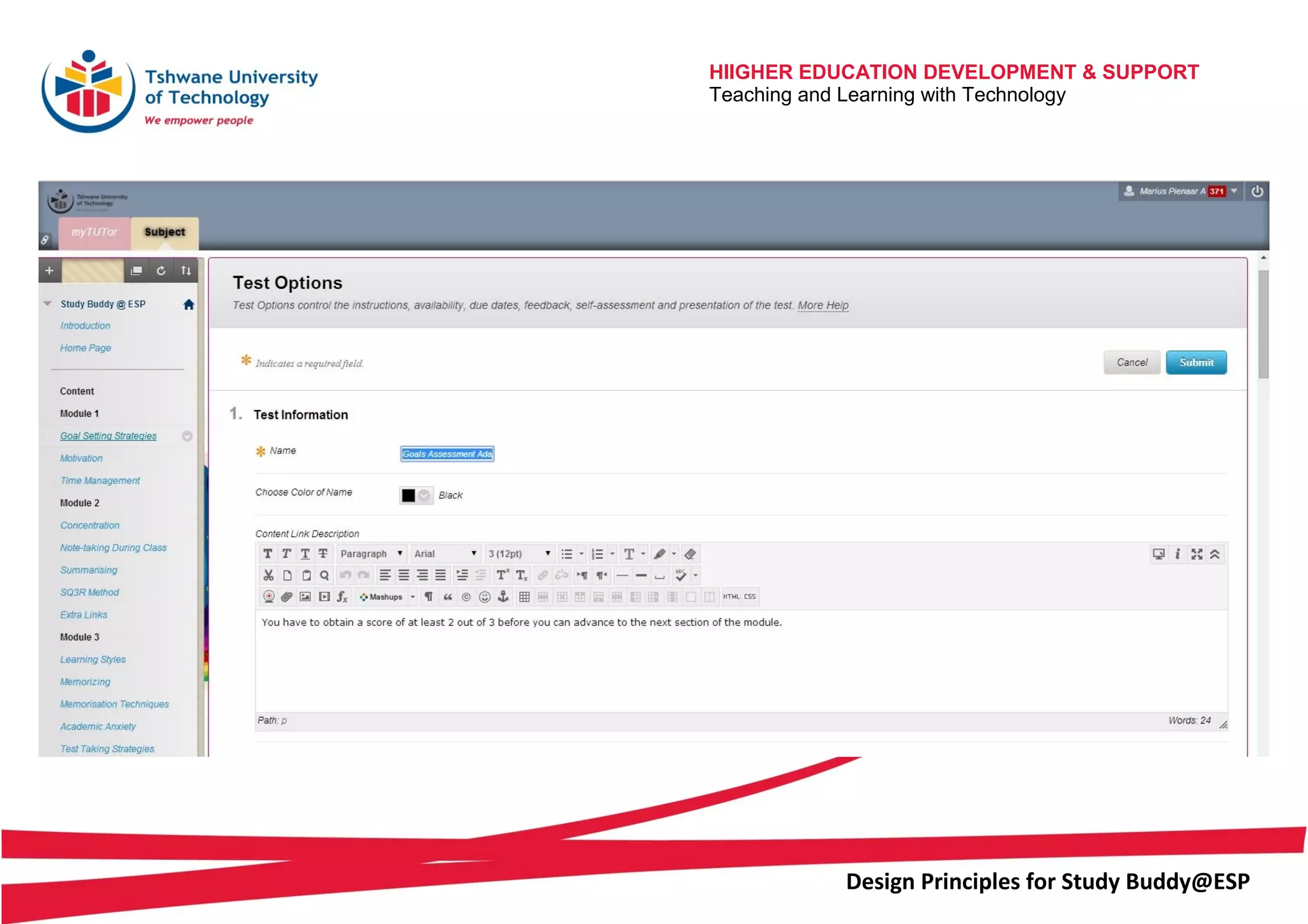1308x924 pixels.
Task: Open the Concentration link
Action: pyautogui.click(x=89, y=526)
